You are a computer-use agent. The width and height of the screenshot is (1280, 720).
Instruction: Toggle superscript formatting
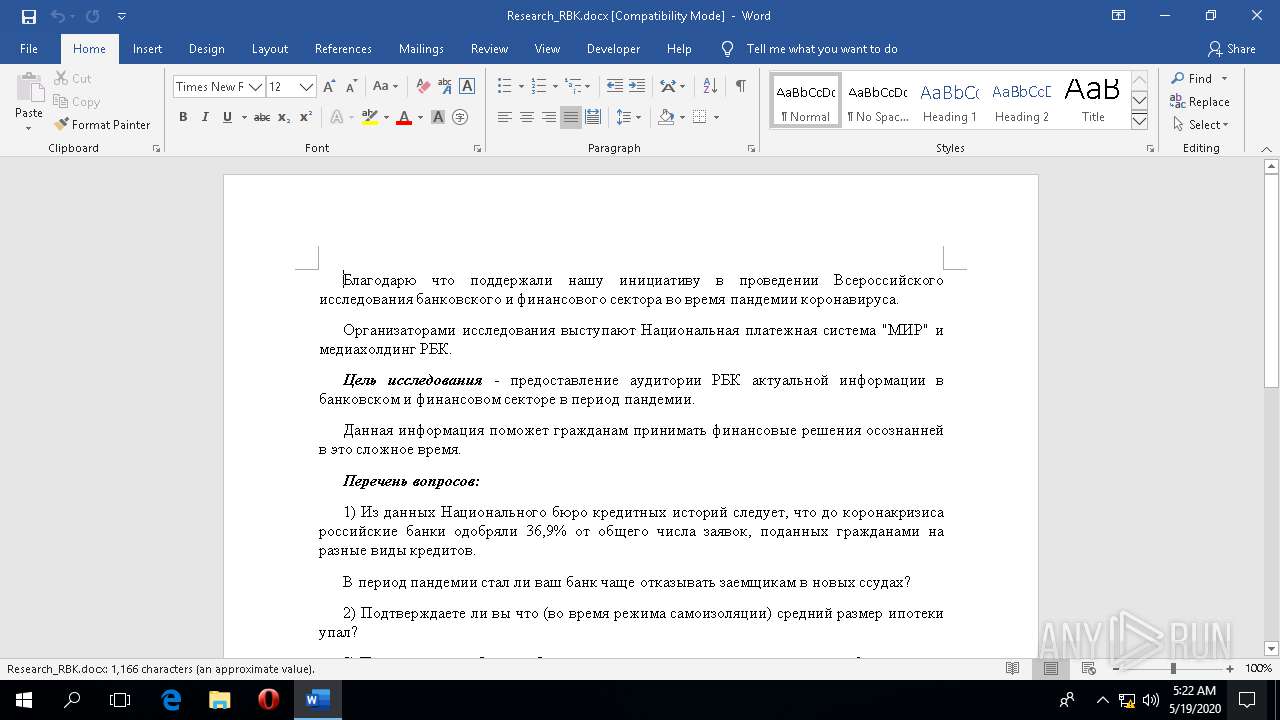[x=306, y=117]
